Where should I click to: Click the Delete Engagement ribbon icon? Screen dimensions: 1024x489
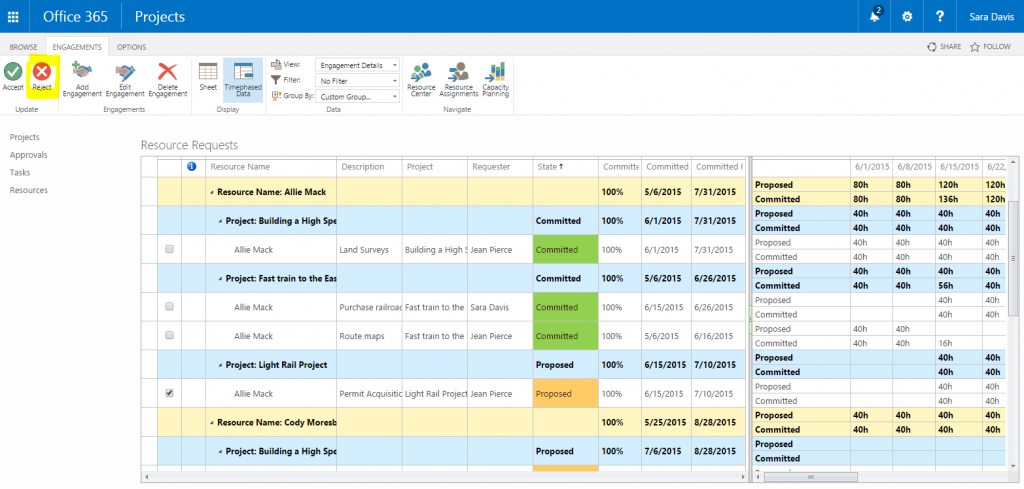[168, 72]
